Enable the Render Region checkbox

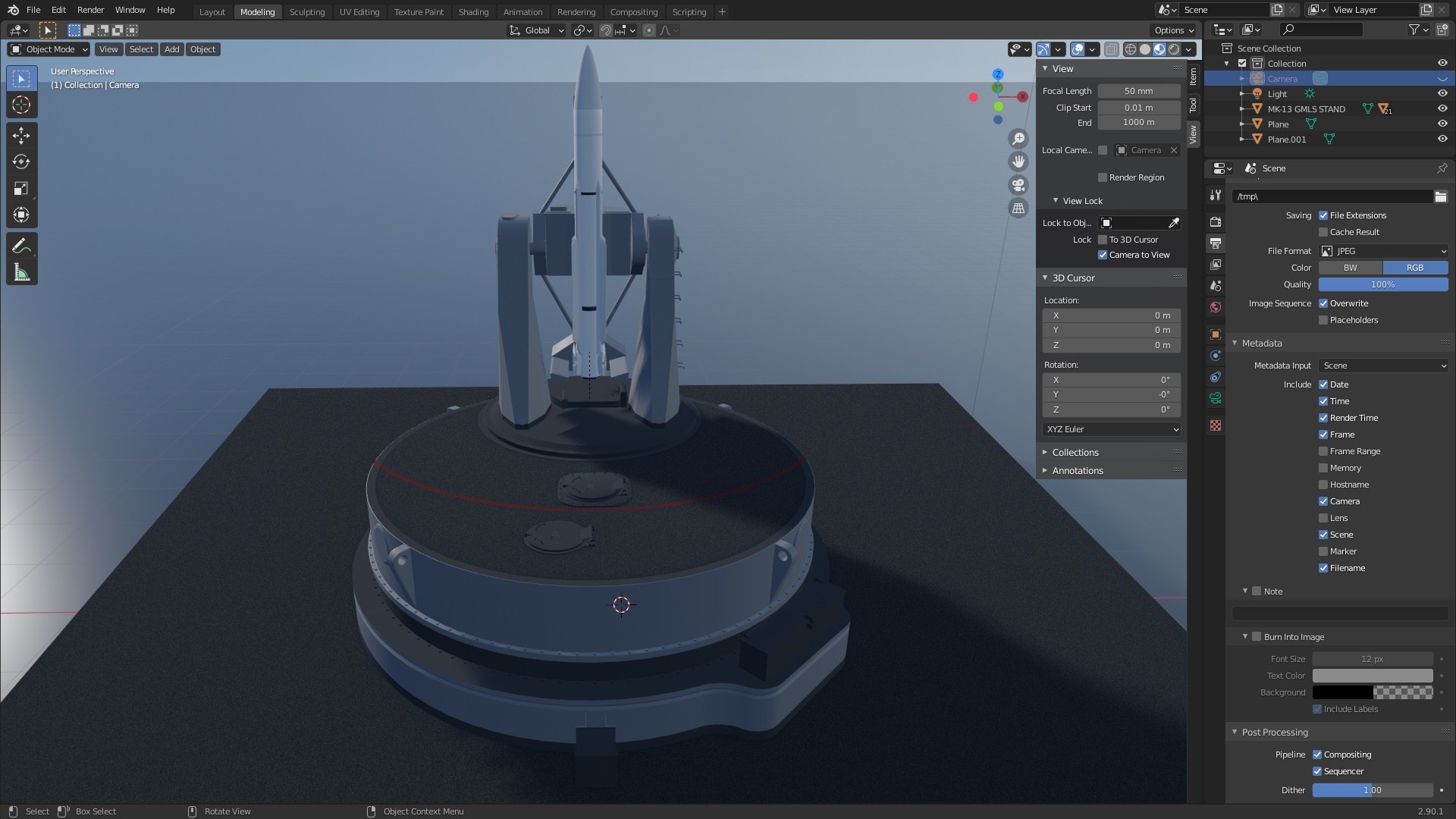pos(1103,177)
